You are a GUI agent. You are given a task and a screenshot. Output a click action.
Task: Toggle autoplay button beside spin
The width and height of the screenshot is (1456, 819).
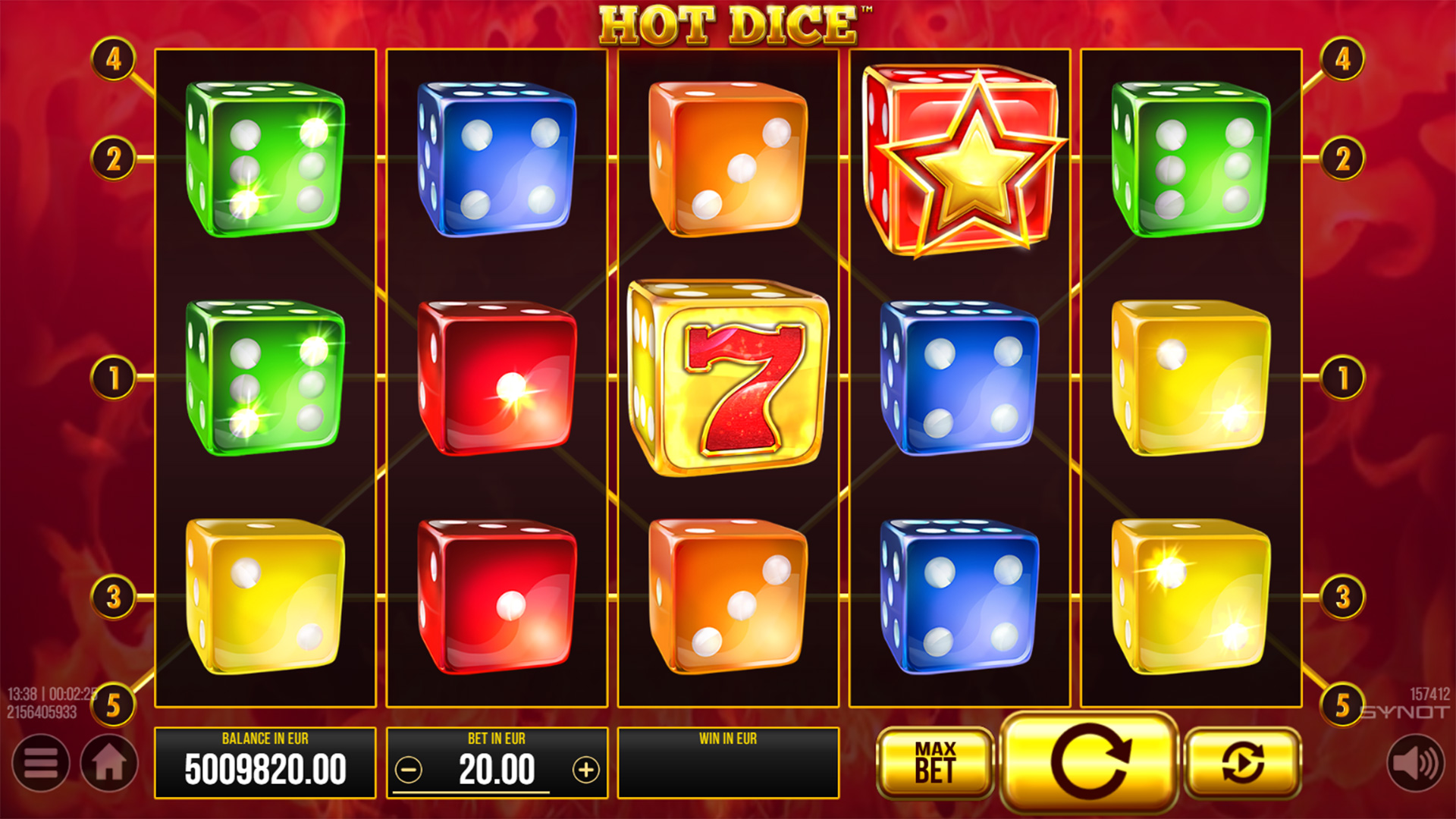click(1243, 762)
